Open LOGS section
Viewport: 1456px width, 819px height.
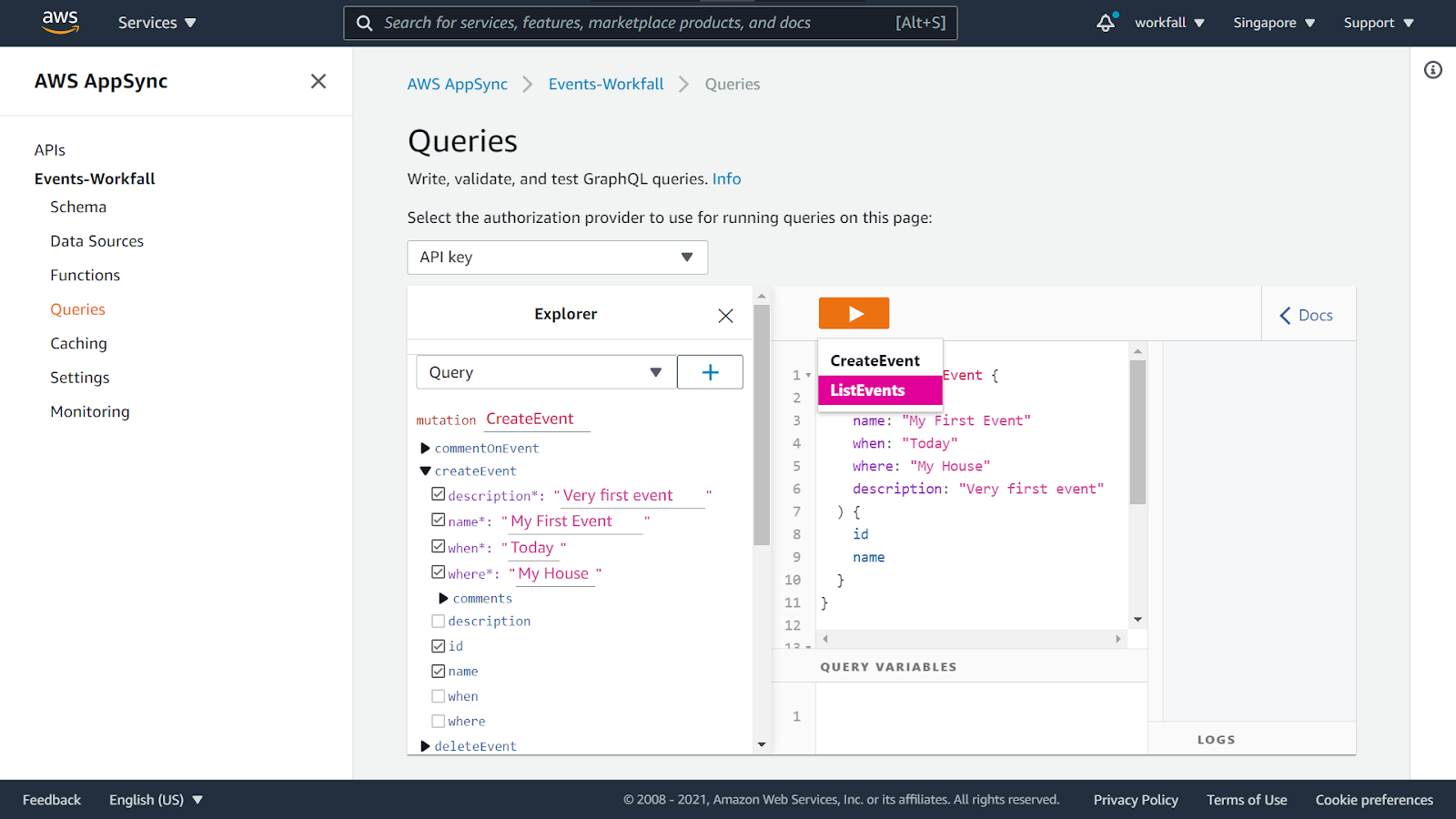tap(1217, 740)
